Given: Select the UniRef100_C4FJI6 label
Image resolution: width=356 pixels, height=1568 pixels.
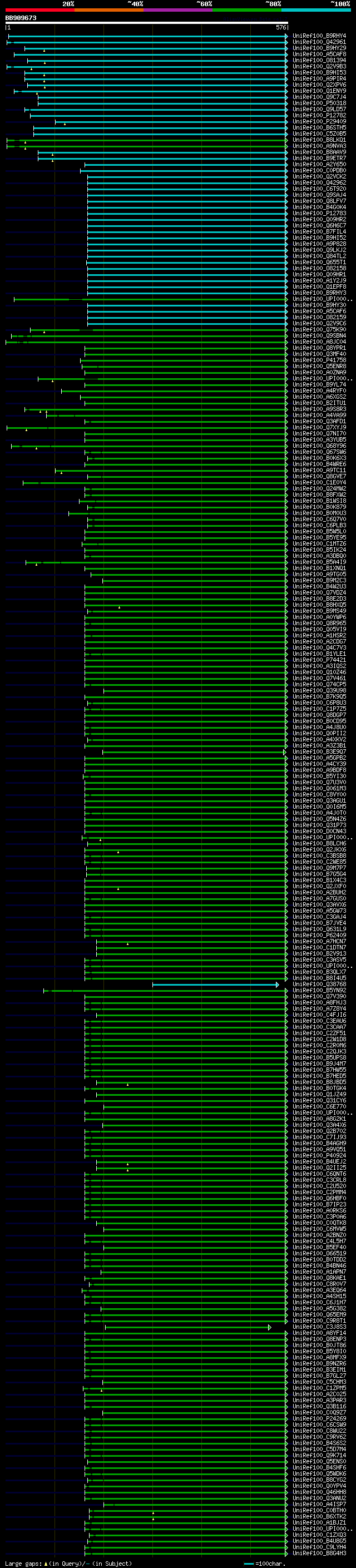Looking at the screenshot, I should (319, 1015).
